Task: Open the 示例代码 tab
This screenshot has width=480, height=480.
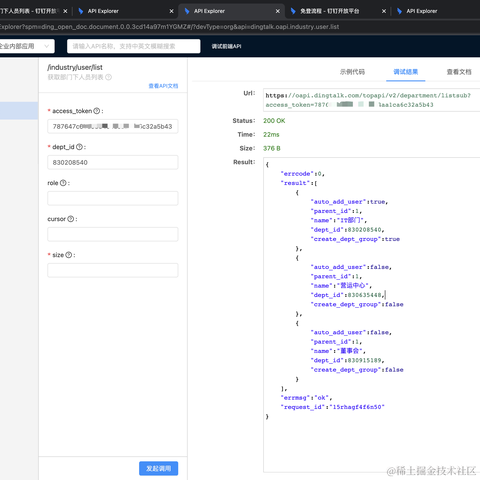Action: coord(352,72)
